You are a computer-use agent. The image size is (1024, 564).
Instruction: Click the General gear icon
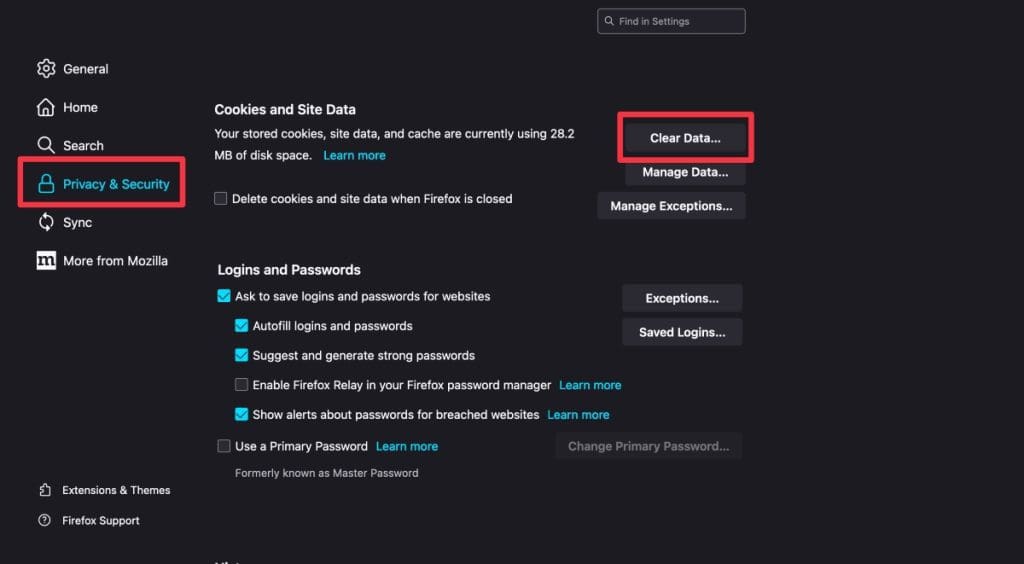[46, 69]
